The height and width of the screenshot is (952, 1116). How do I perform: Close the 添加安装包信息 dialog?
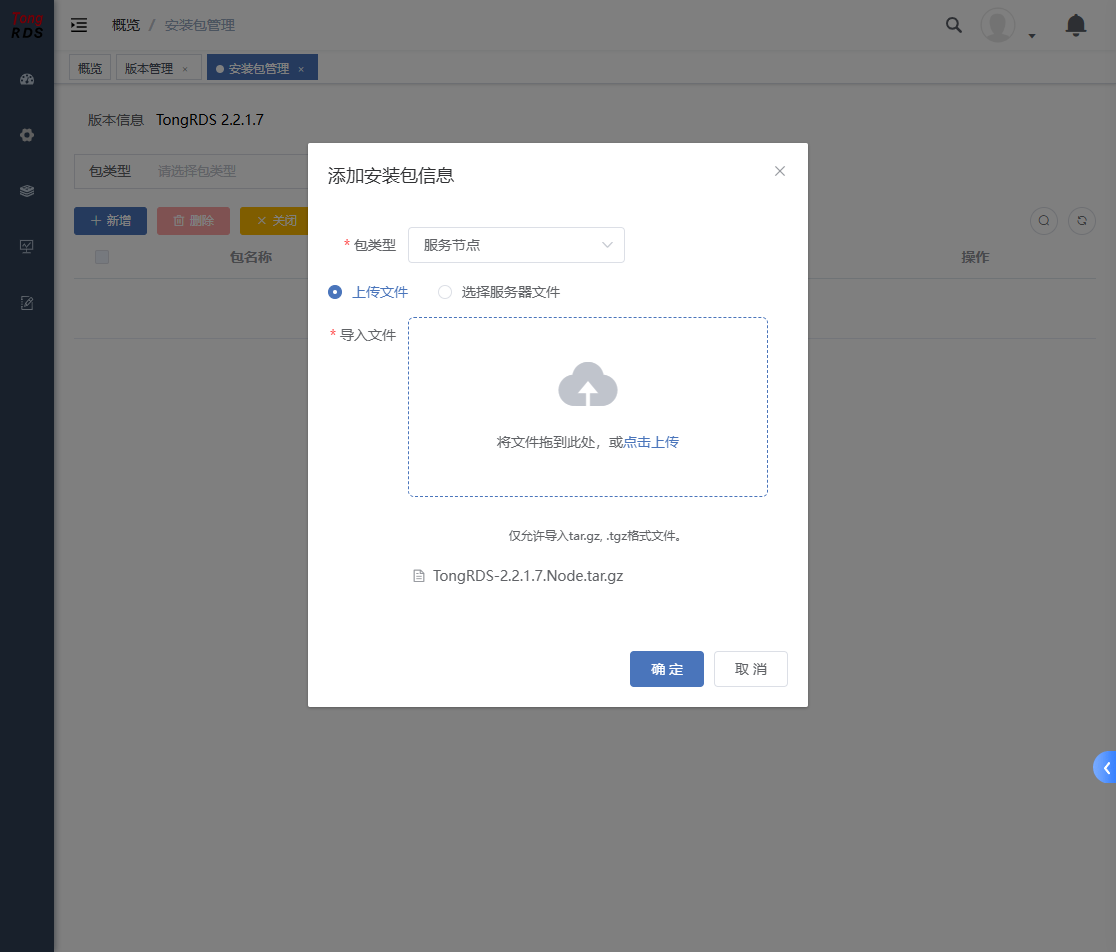tap(780, 171)
